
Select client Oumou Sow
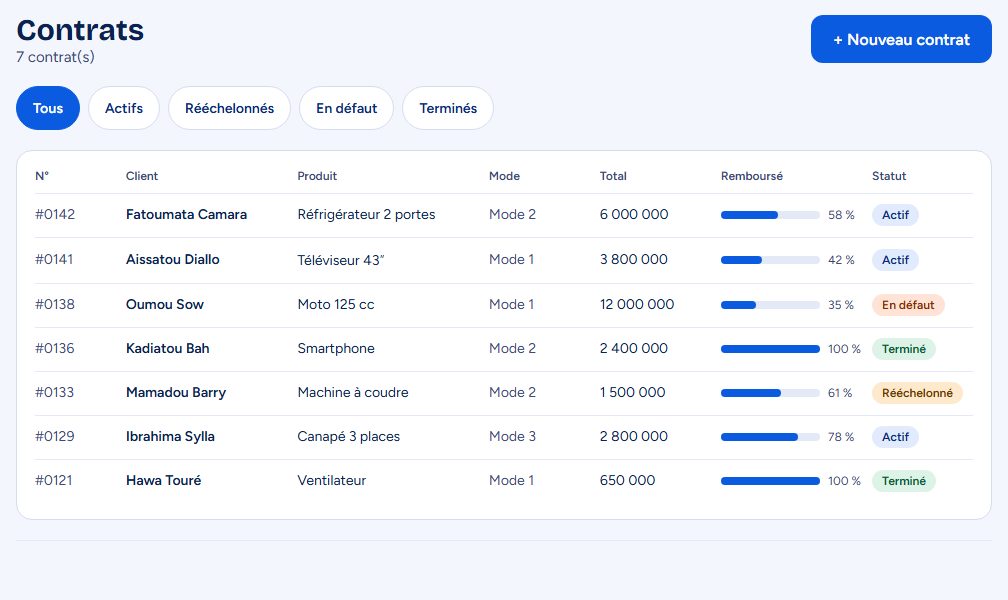pyautogui.click(x=165, y=305)
